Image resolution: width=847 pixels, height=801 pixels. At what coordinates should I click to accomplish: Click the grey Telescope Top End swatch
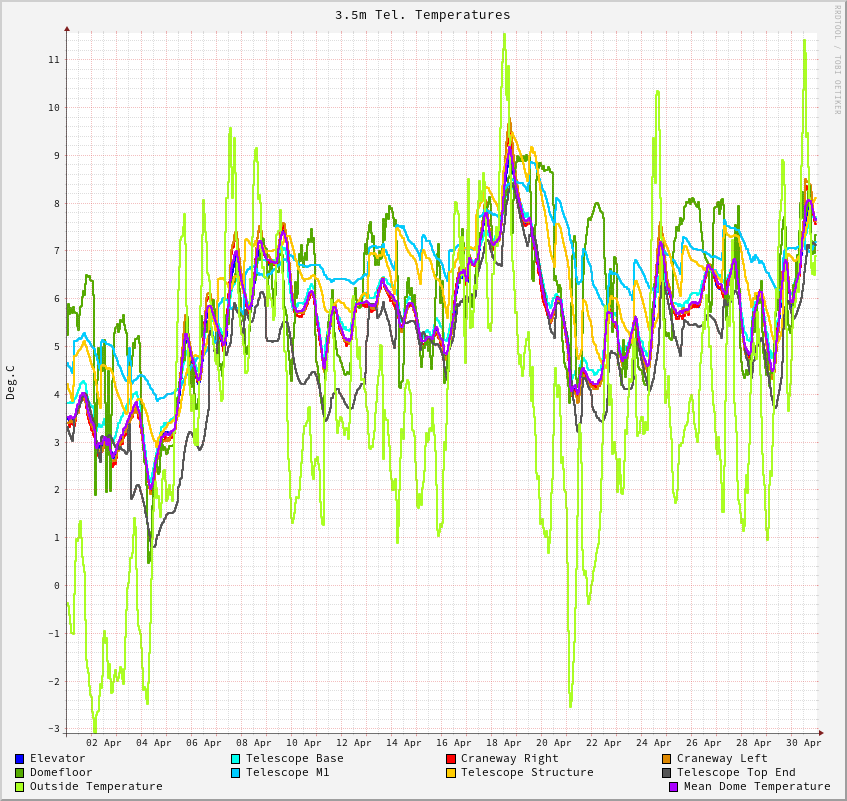click(x=667, y=773)
